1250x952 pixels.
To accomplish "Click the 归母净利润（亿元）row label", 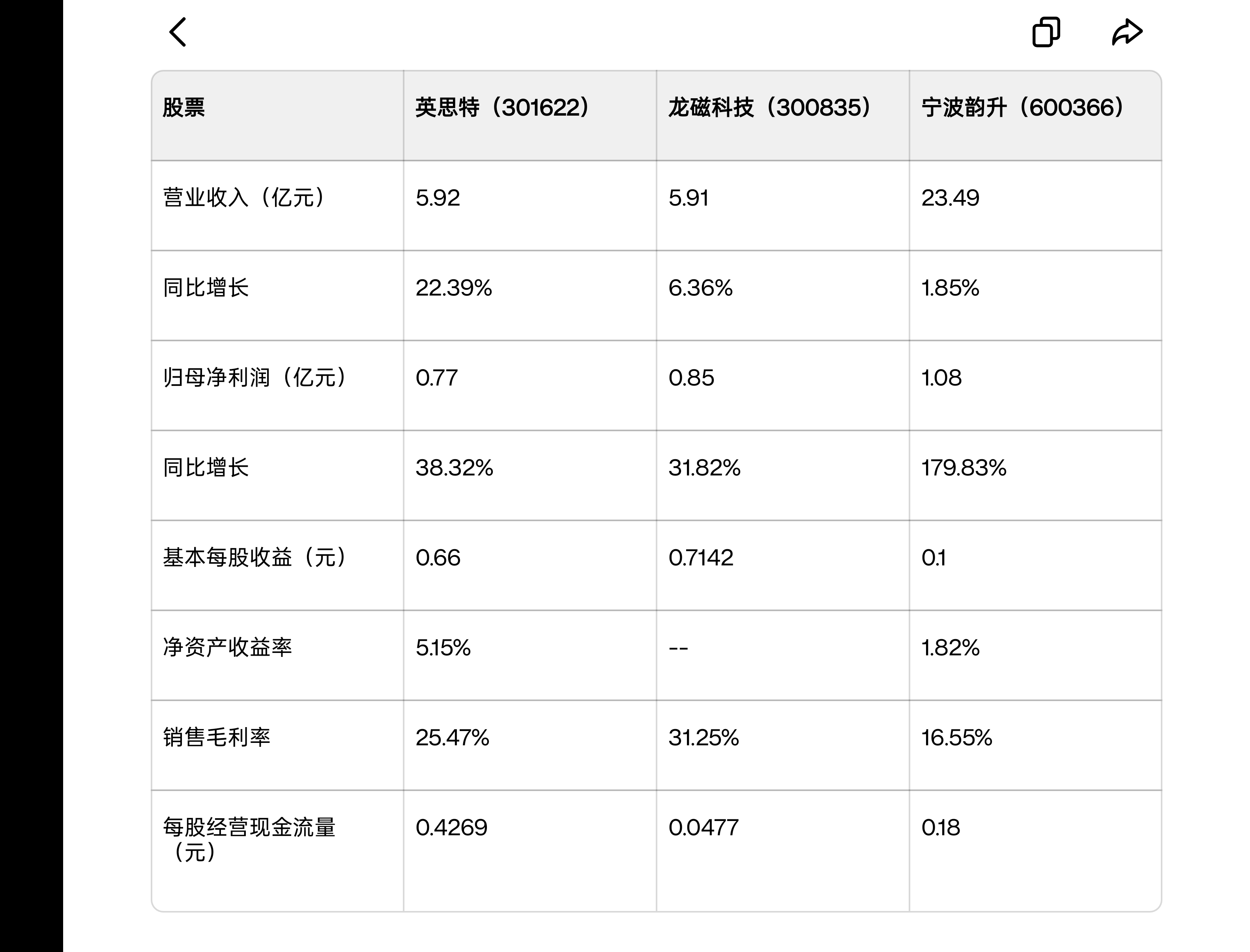I will tap(257, 378).
